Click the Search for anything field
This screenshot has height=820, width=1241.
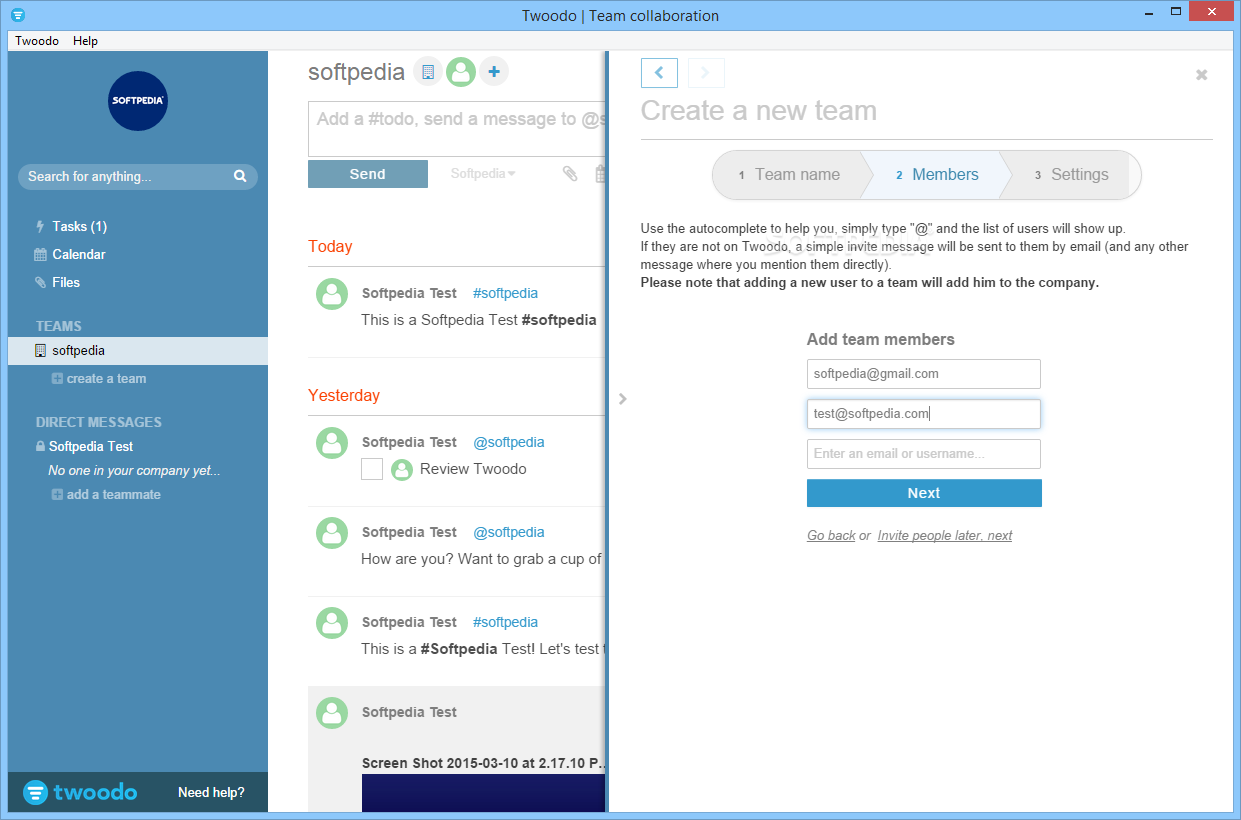pyautogui.click(x=138, y=176)
